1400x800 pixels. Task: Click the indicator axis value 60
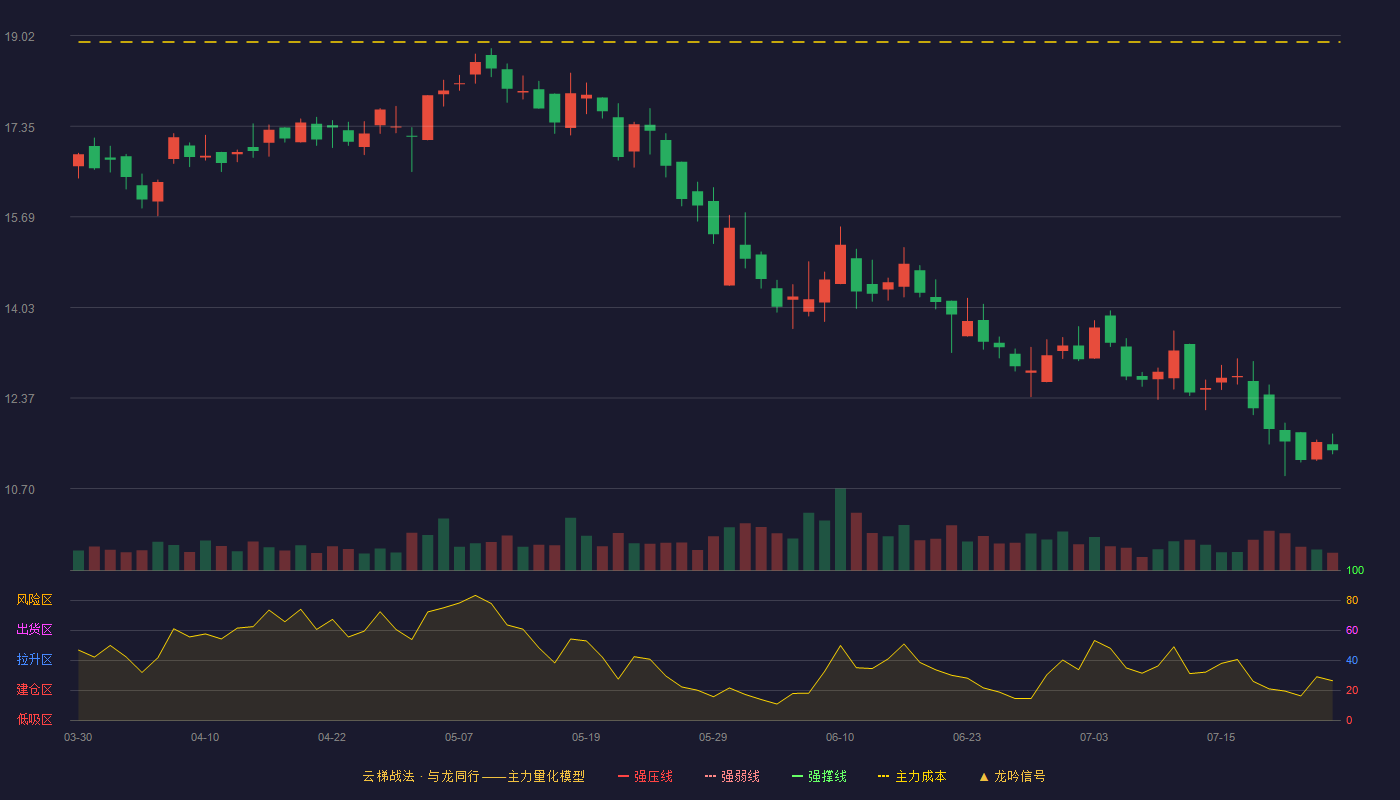(x=1352, y=631)
